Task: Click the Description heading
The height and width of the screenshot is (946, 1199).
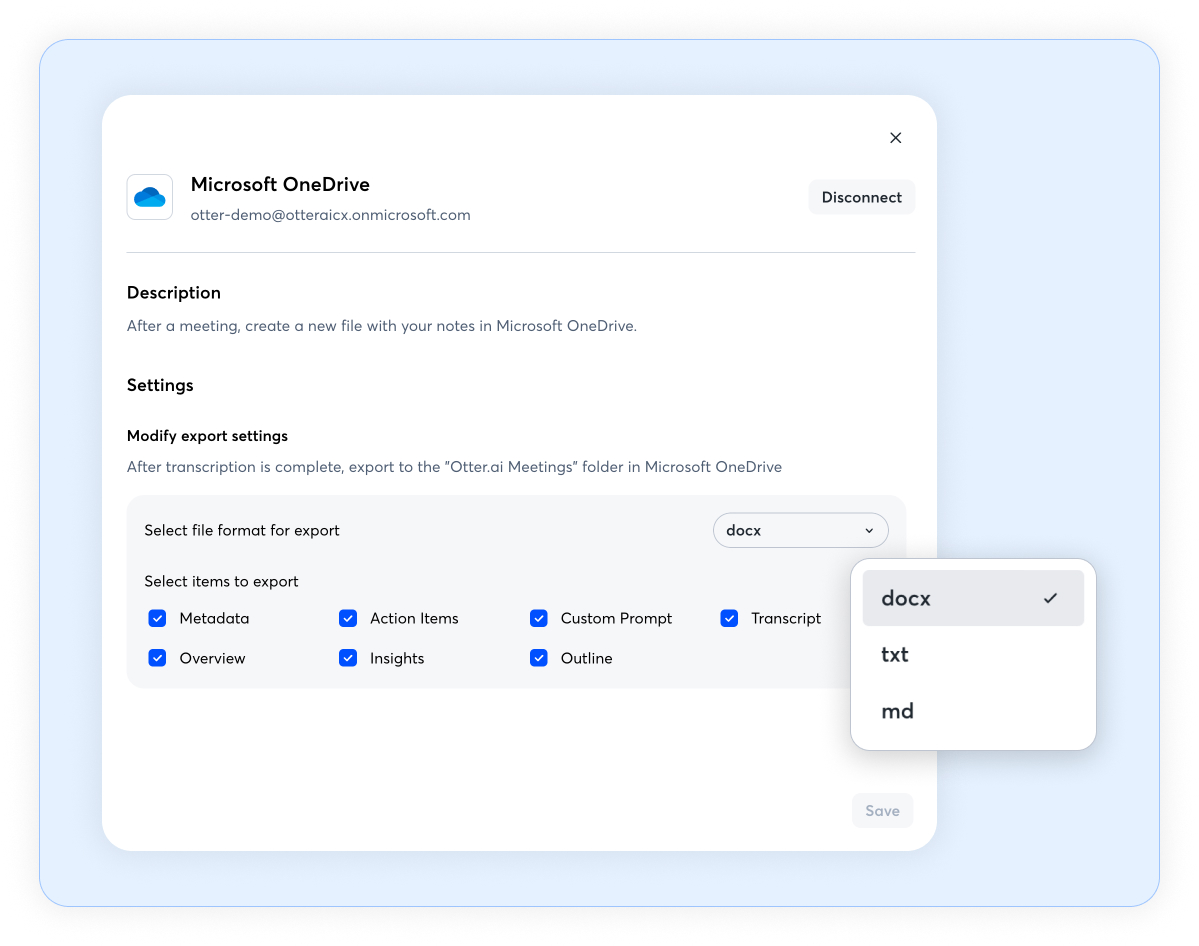Action: click(174, 293)
